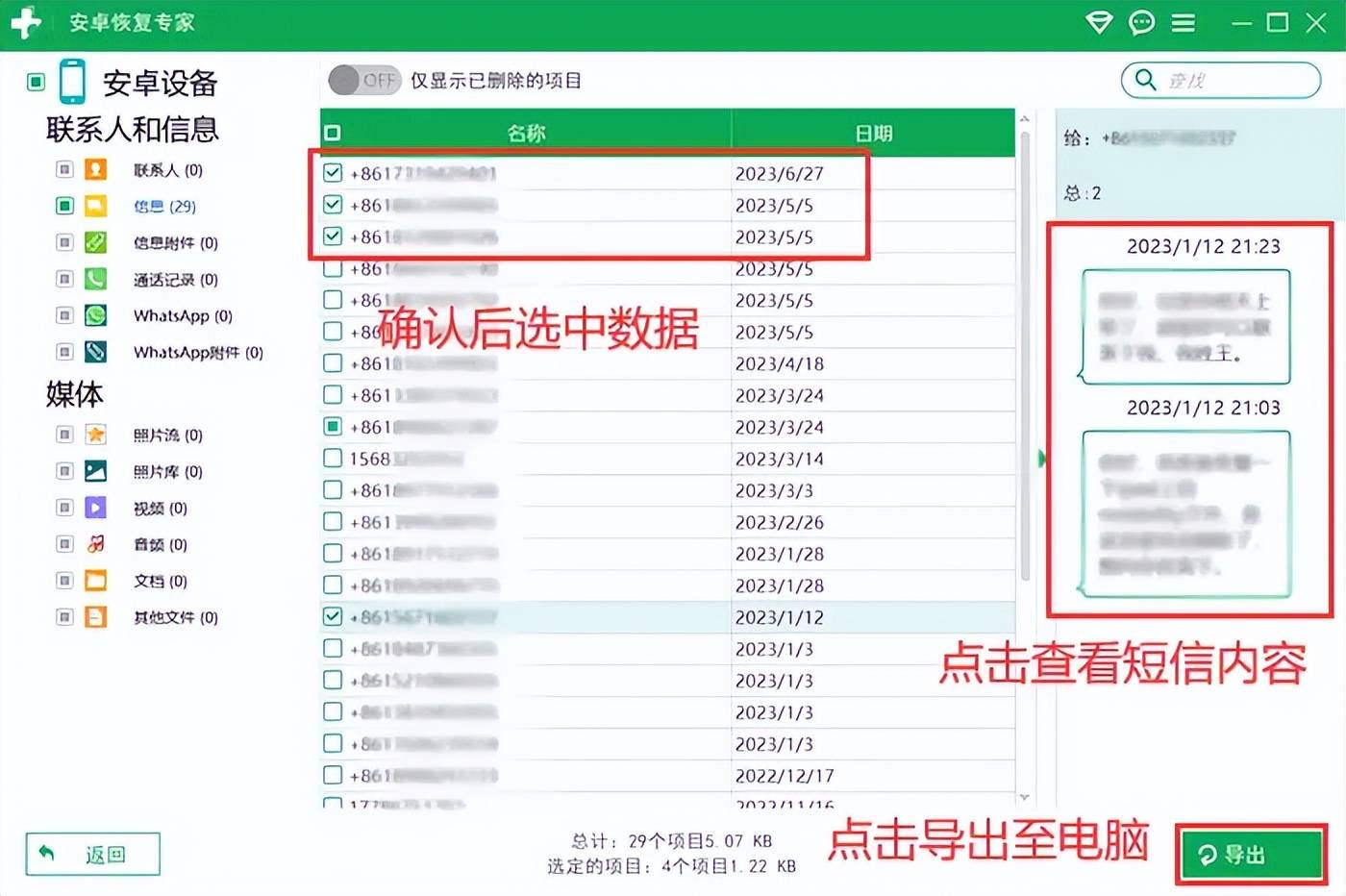Open the hamburger menu in title bar
Image resolution: width=1346 pixels, height=896 pixels.
pos(1184,22)
